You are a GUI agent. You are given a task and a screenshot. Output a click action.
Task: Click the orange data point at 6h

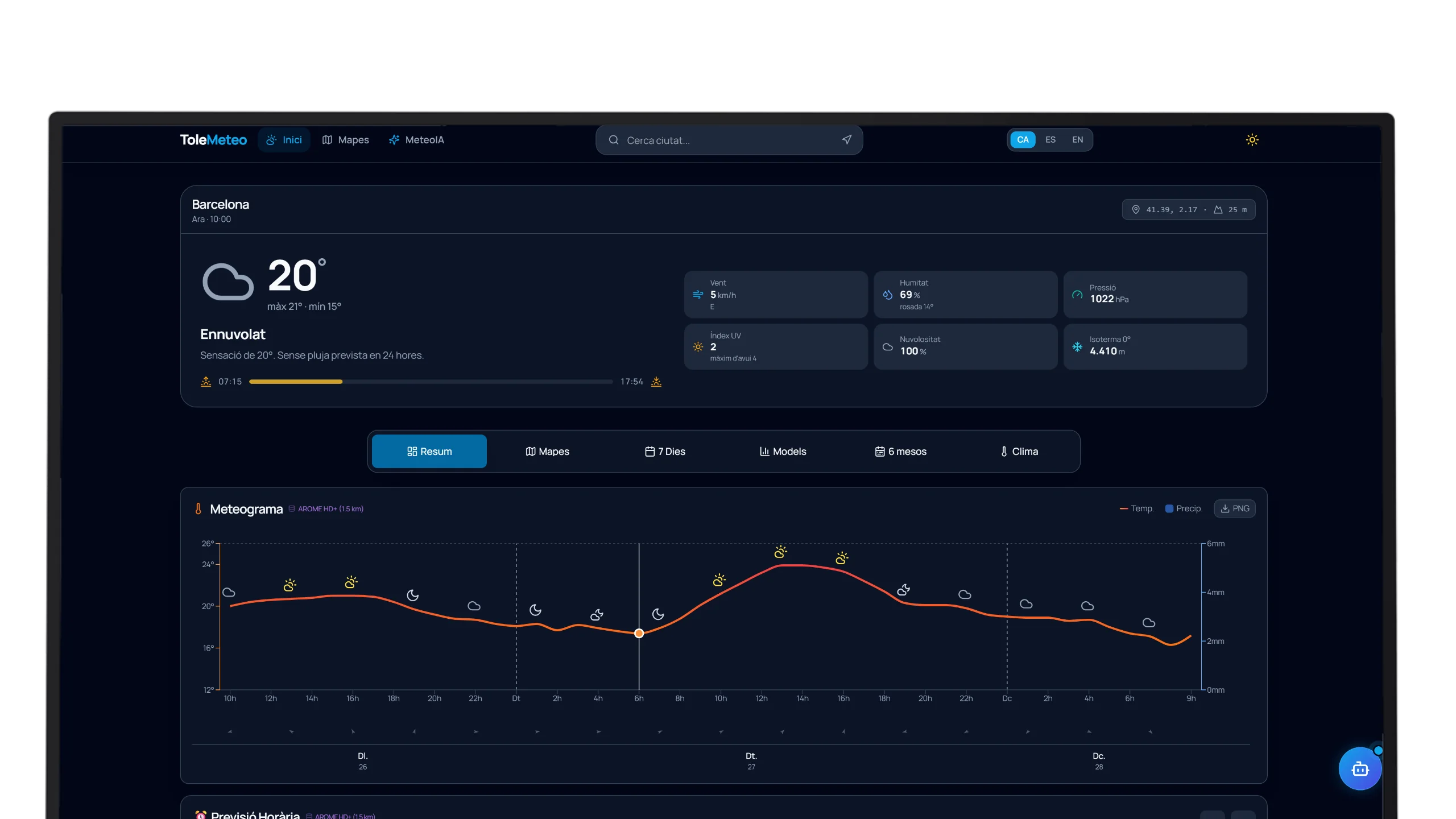(x=639, y=633)
